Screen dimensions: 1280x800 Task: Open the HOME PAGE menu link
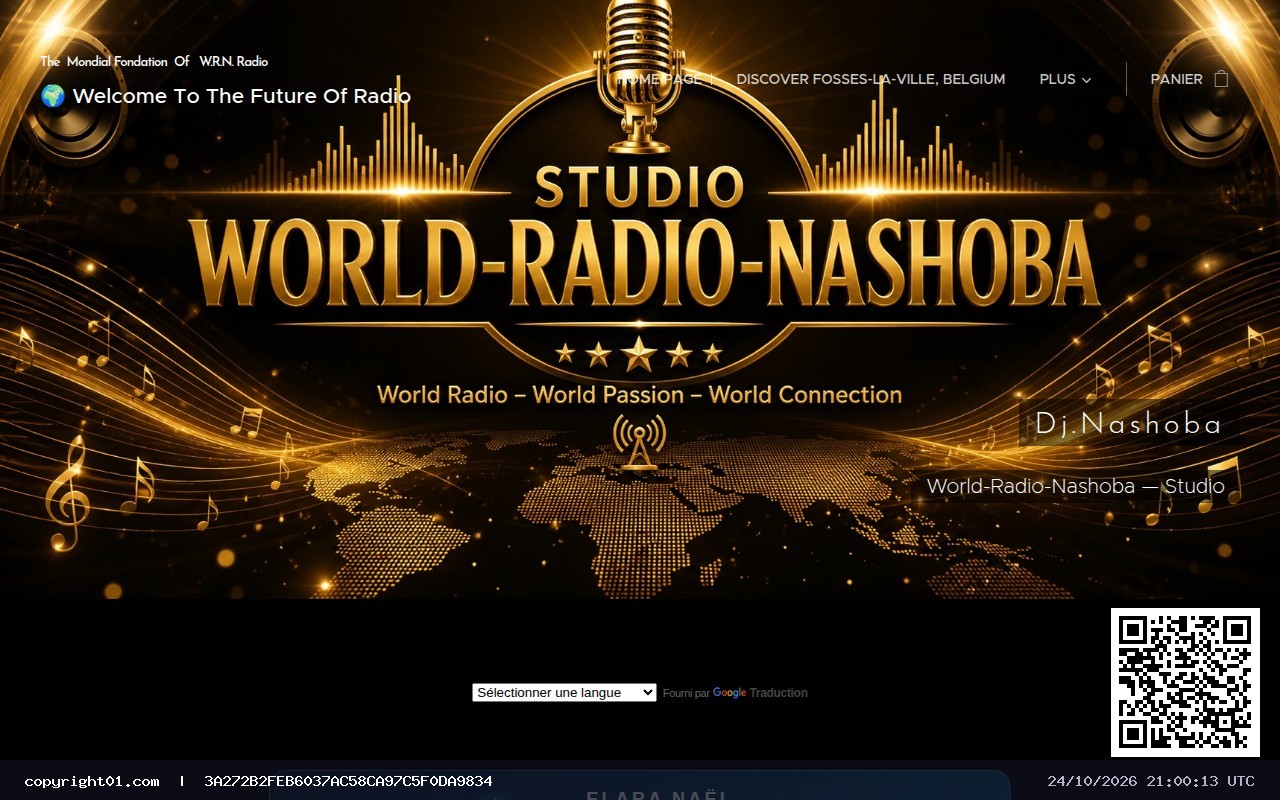(659, 79)
